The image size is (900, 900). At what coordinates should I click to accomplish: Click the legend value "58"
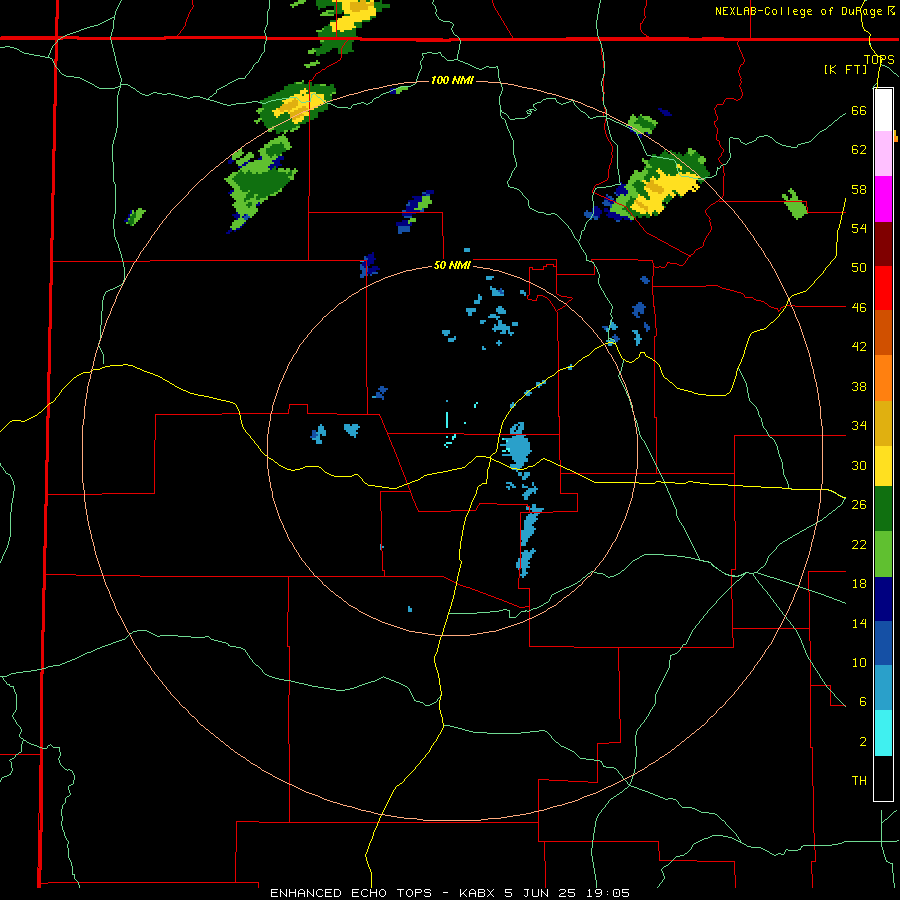click(859, 189)
